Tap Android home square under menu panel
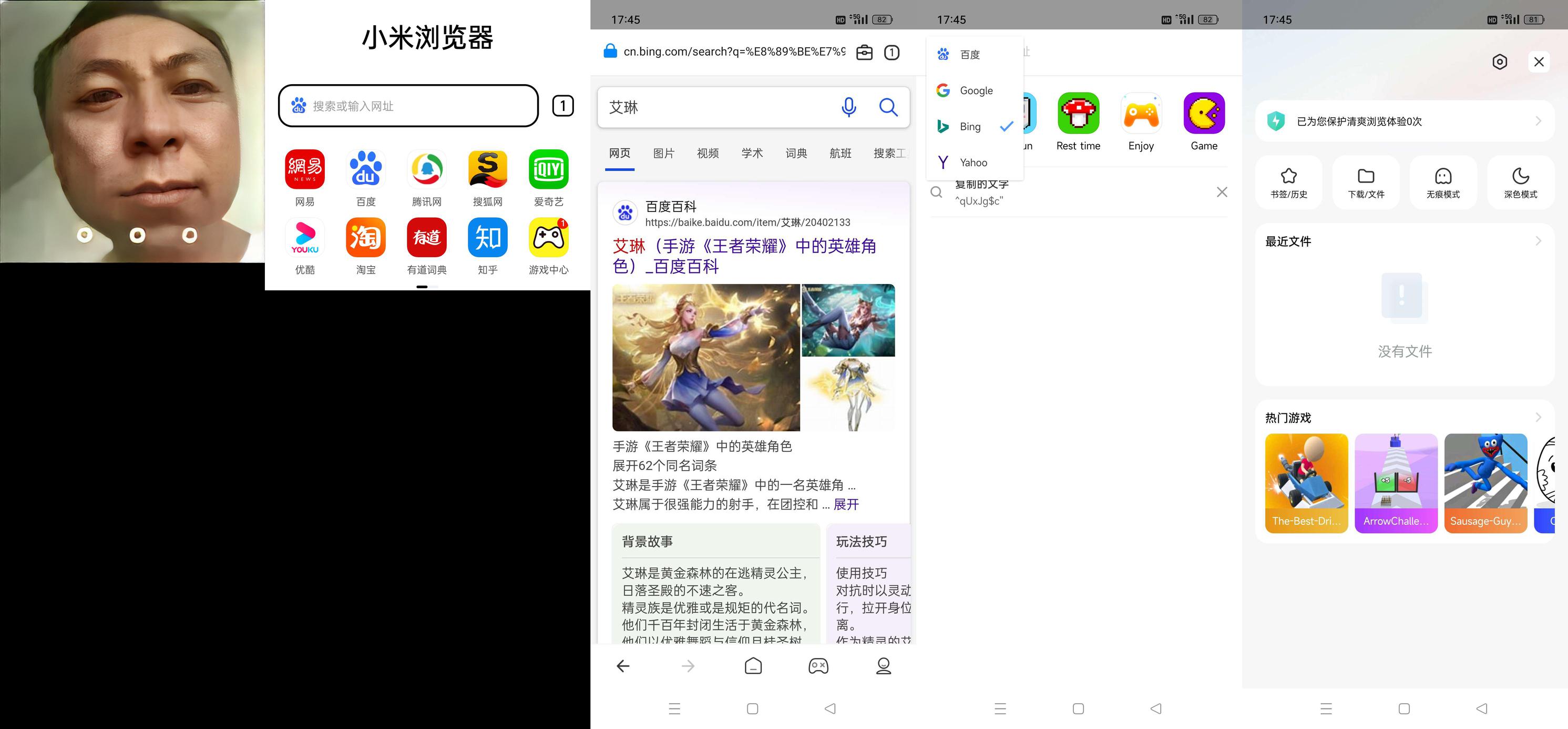The image size is (1568, 729). pyautogui.click(x=1403, y=709)
